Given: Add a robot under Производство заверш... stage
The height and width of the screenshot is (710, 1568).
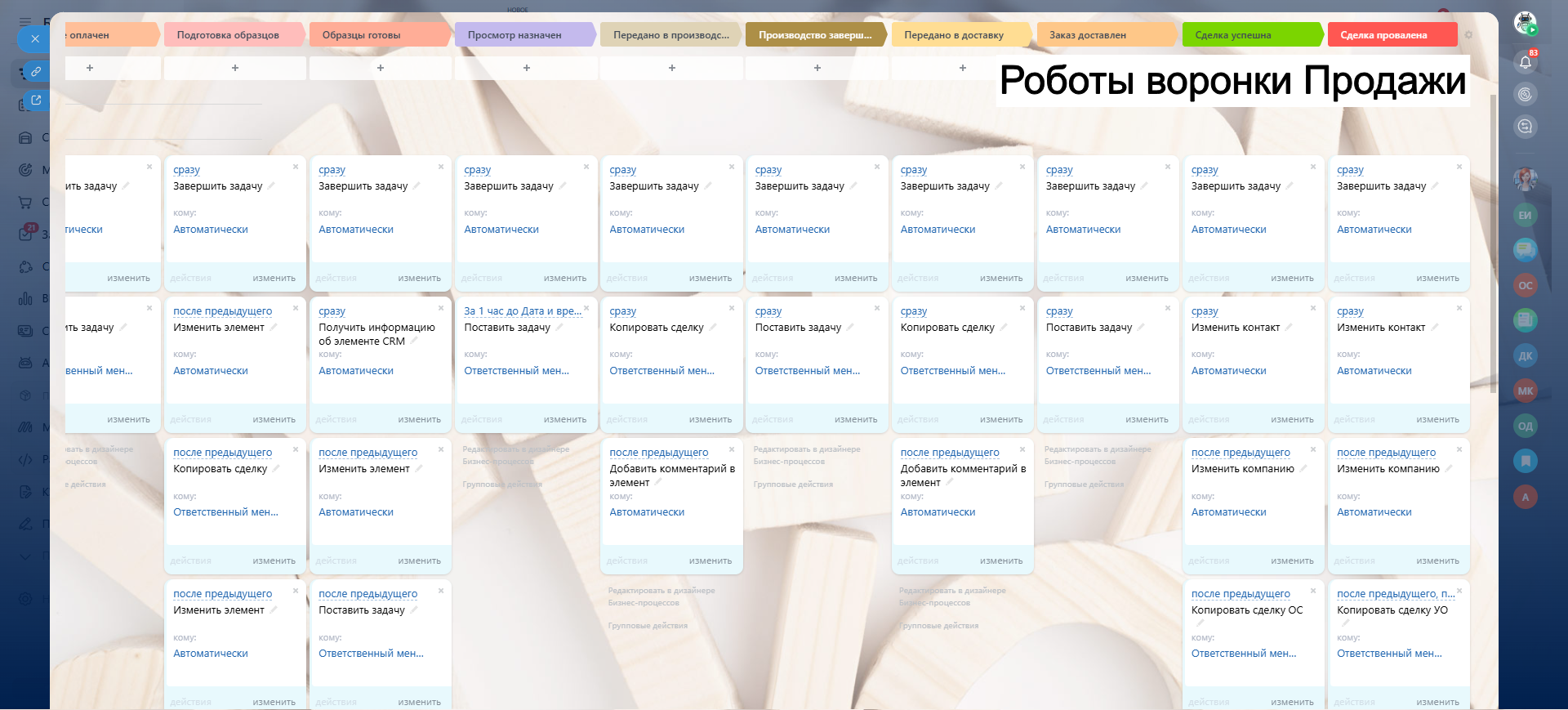Looking at the screenshot, I should [x=817, y=68].
